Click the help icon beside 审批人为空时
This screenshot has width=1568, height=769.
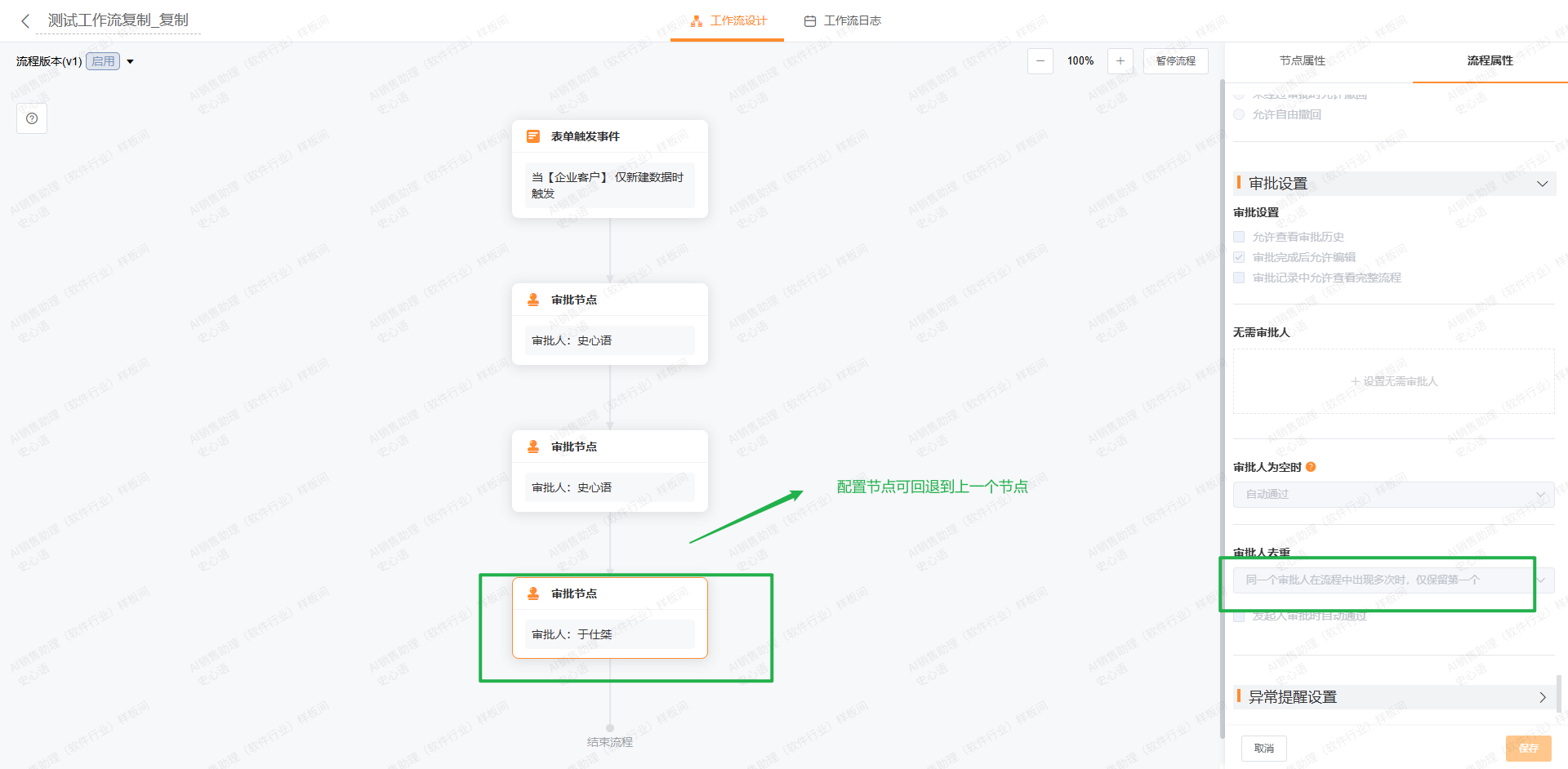1311,467
